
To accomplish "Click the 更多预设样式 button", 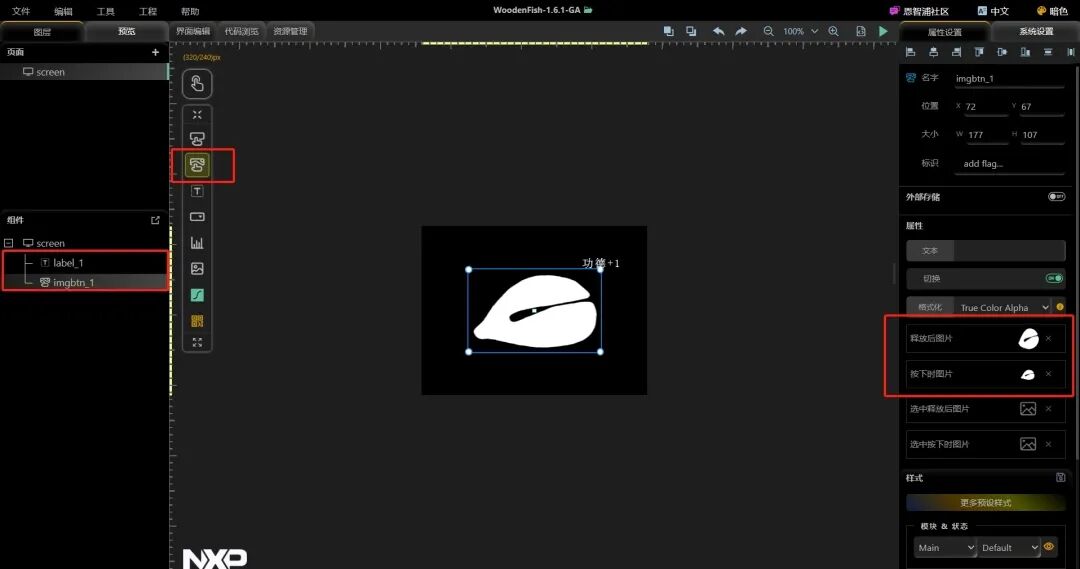I will [x=986, y=503].
